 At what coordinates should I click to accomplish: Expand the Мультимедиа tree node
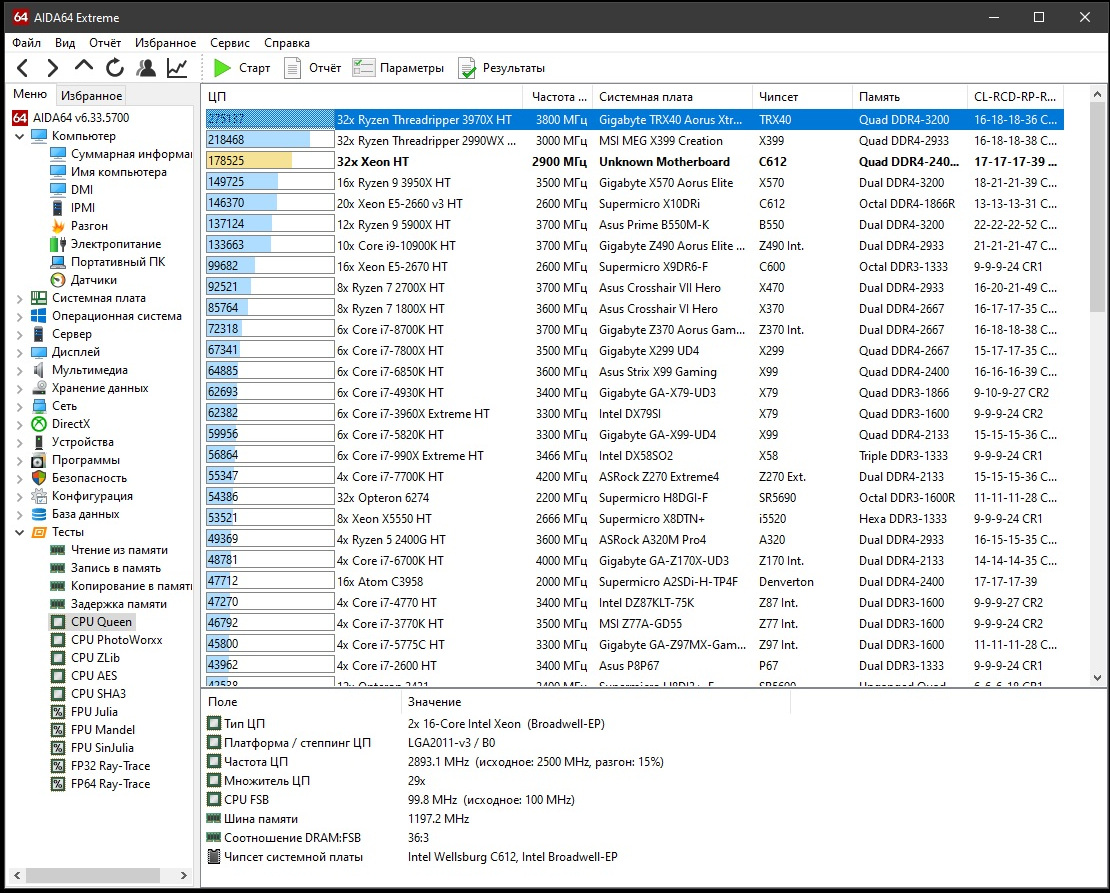20,370
